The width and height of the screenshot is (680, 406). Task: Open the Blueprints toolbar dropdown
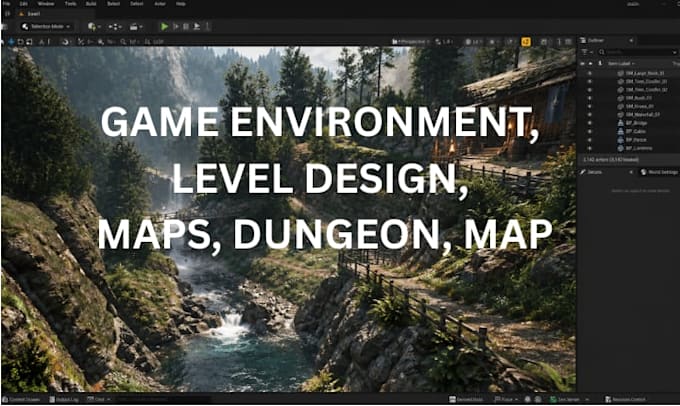115,27
